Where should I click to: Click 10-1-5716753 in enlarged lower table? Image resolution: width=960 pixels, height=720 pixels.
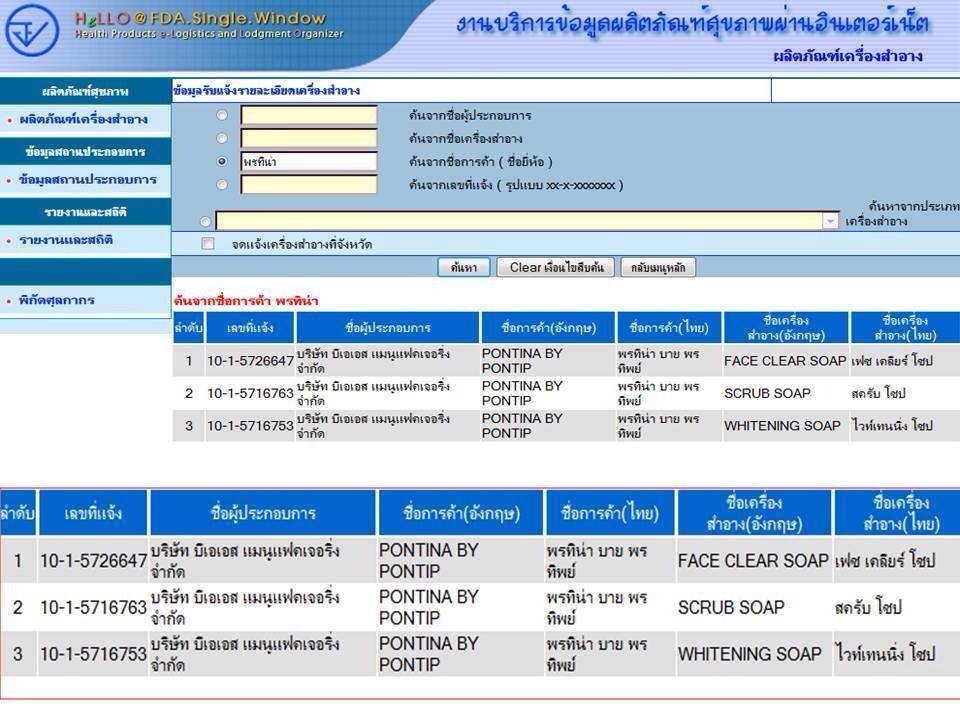(x=93, y=654)
